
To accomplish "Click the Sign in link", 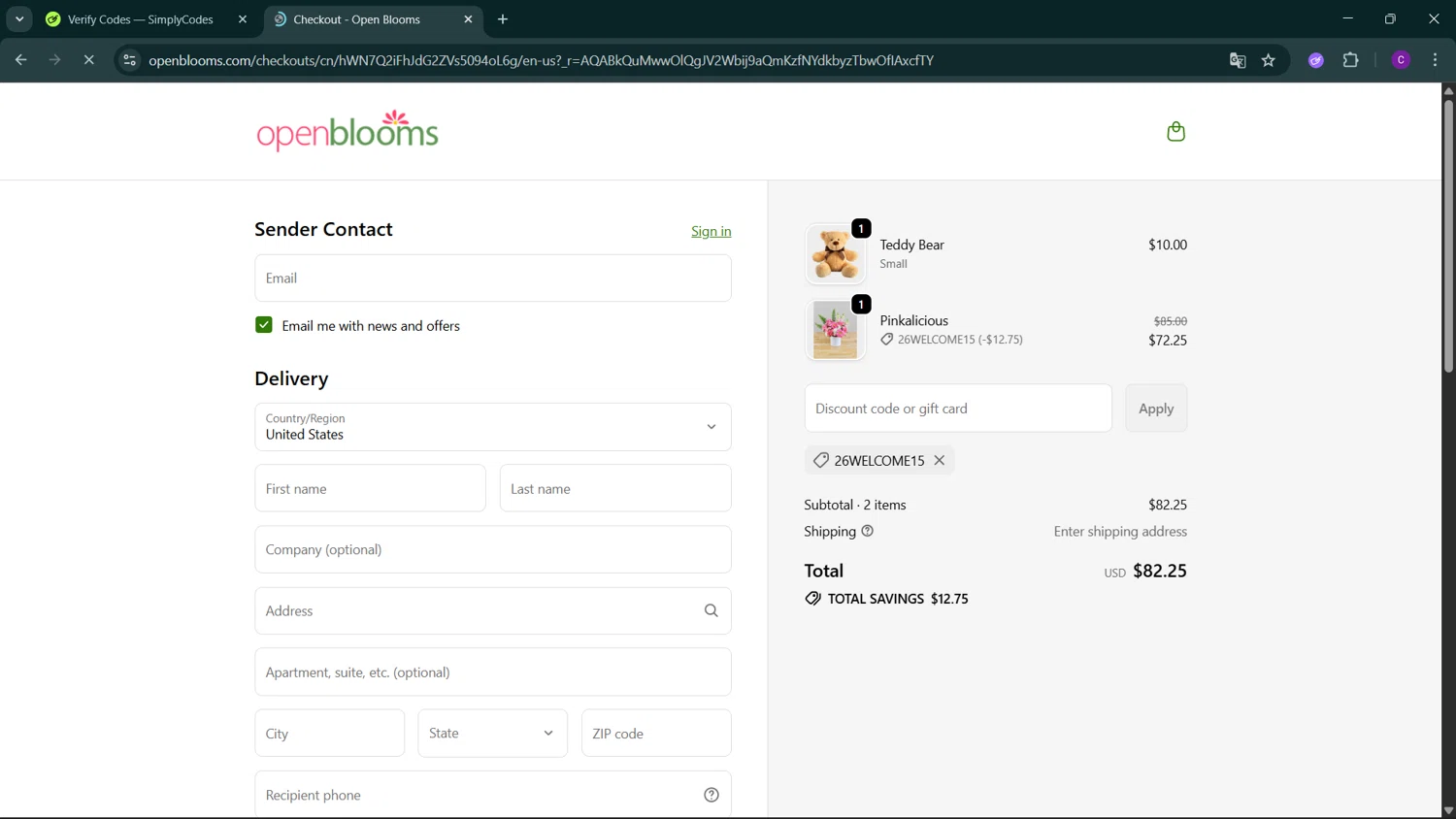I will click(x=711, y=231).
